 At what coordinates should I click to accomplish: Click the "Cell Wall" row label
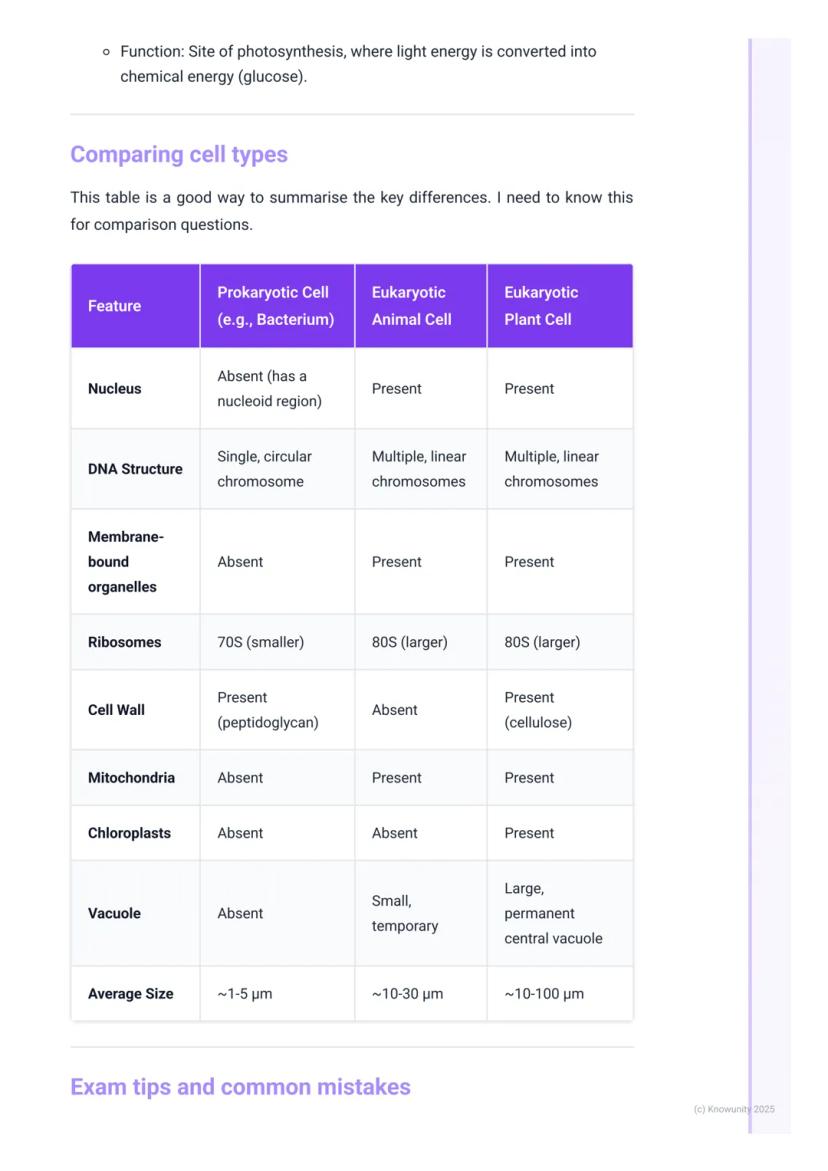116,710
